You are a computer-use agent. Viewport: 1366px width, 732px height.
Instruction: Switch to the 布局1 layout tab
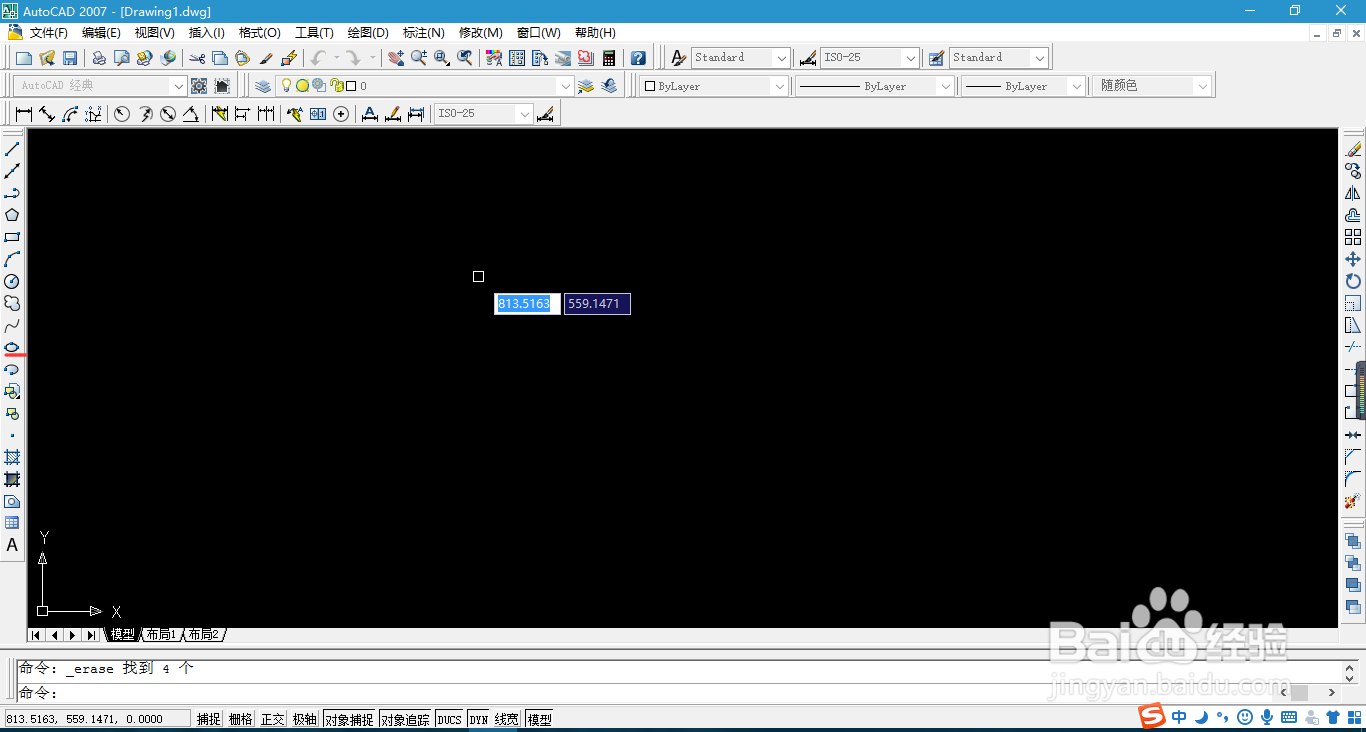click(x=161, y=635)
